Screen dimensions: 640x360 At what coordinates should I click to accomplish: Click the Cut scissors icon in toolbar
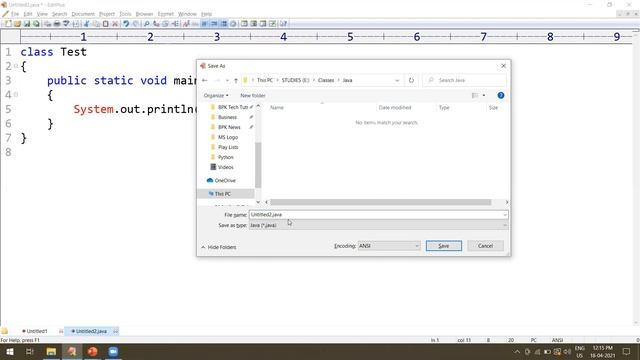pyautogui.click(x=86, y=24)
